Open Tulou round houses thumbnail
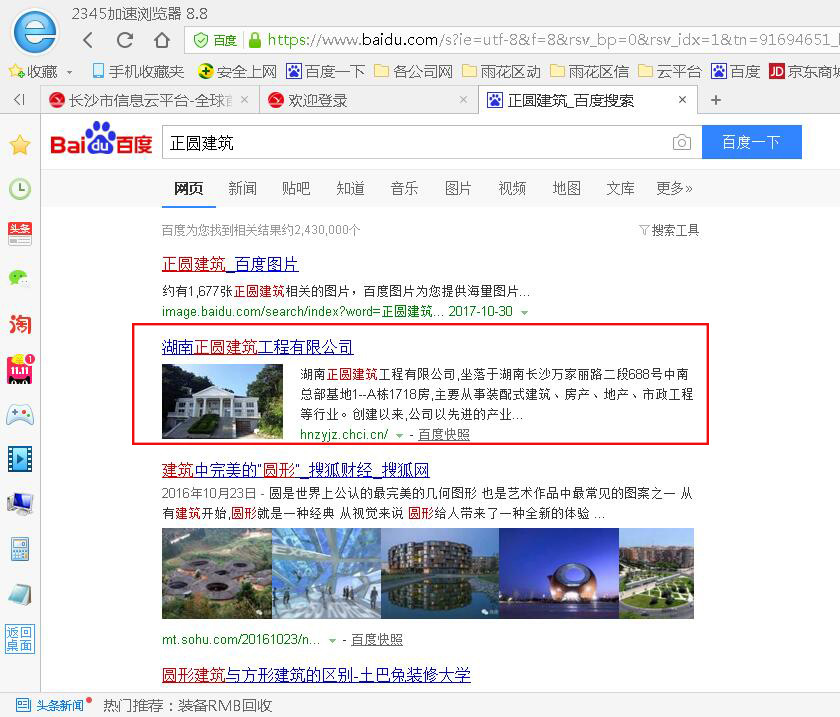This screenshot has width=840, height=717. [x=217, y=573]
